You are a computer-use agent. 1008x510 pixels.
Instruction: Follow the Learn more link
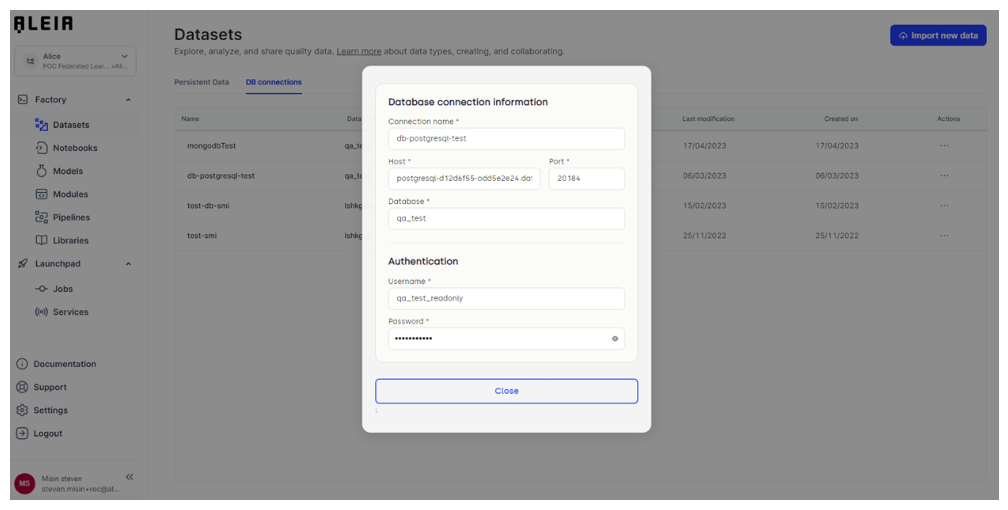point(358,51)
